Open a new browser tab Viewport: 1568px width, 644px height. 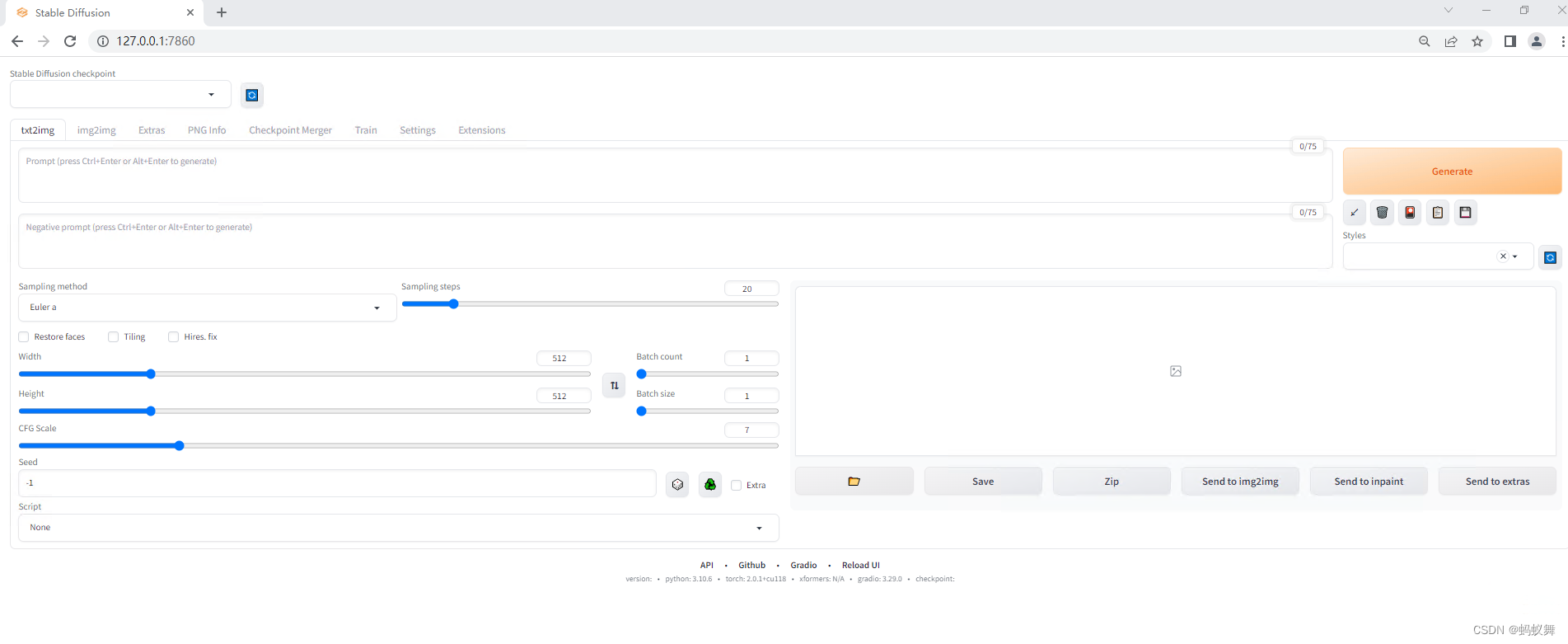[222, 12]
